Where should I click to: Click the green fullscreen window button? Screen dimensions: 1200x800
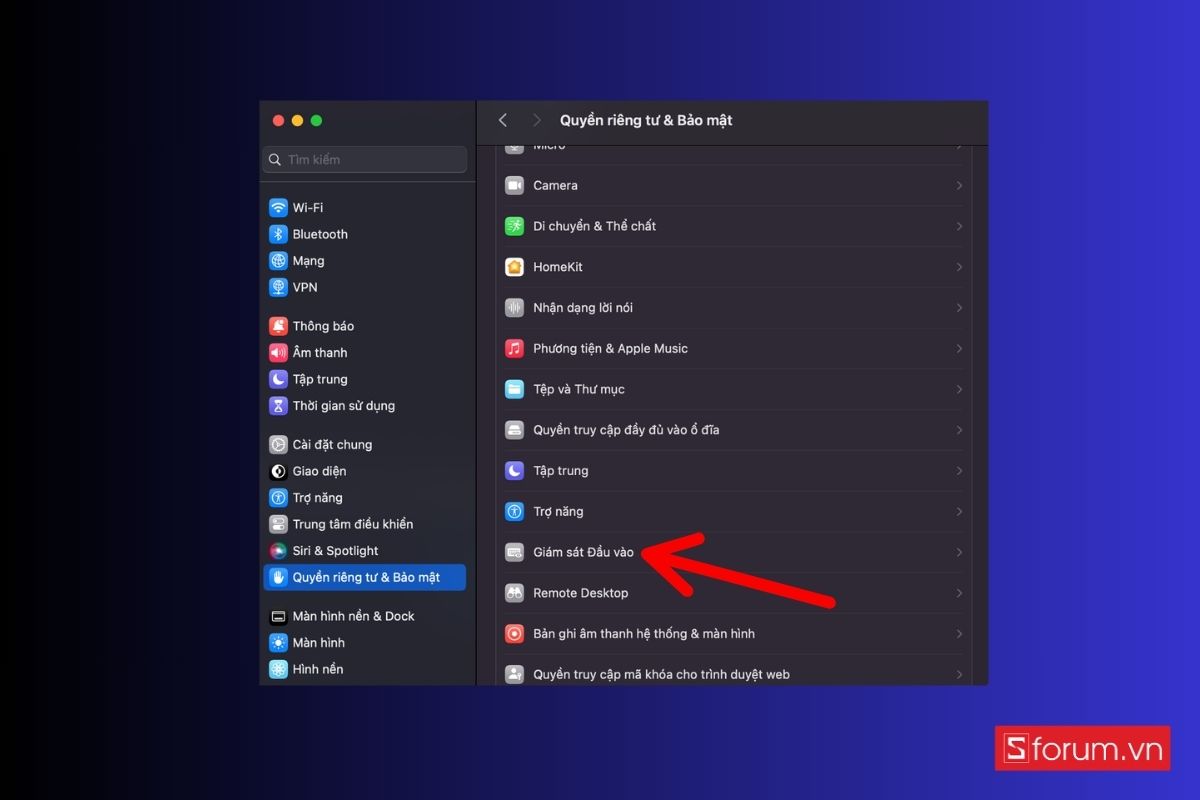tap(316, 121)
